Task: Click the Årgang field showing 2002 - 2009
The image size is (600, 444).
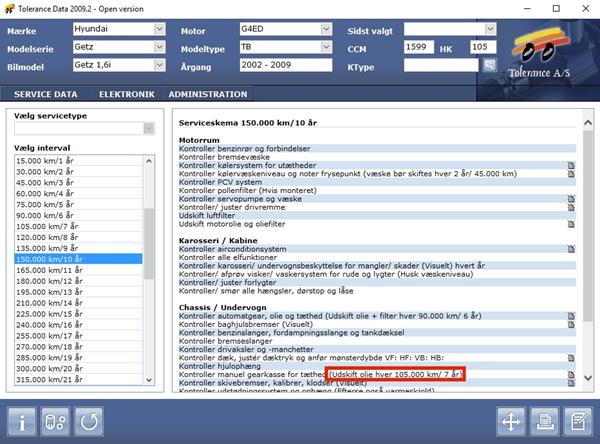Action: (x=280, y=65)
